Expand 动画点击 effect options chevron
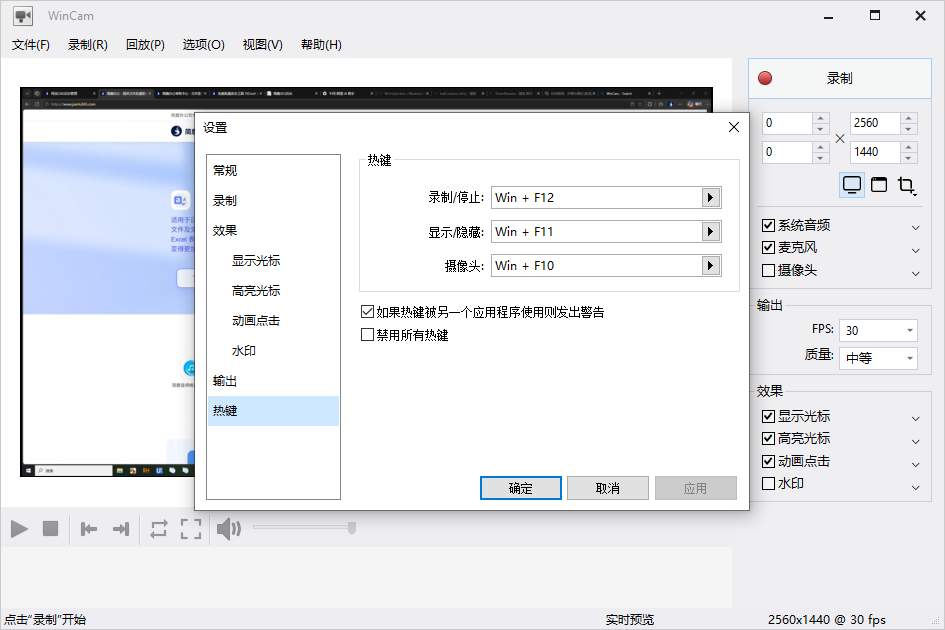This screenshot has height=630, width=945. point(915,464)
